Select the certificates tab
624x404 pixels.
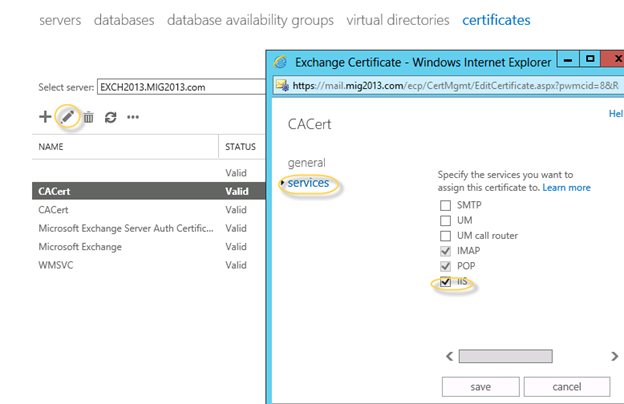pyautogui.click(x=496, y=20)
